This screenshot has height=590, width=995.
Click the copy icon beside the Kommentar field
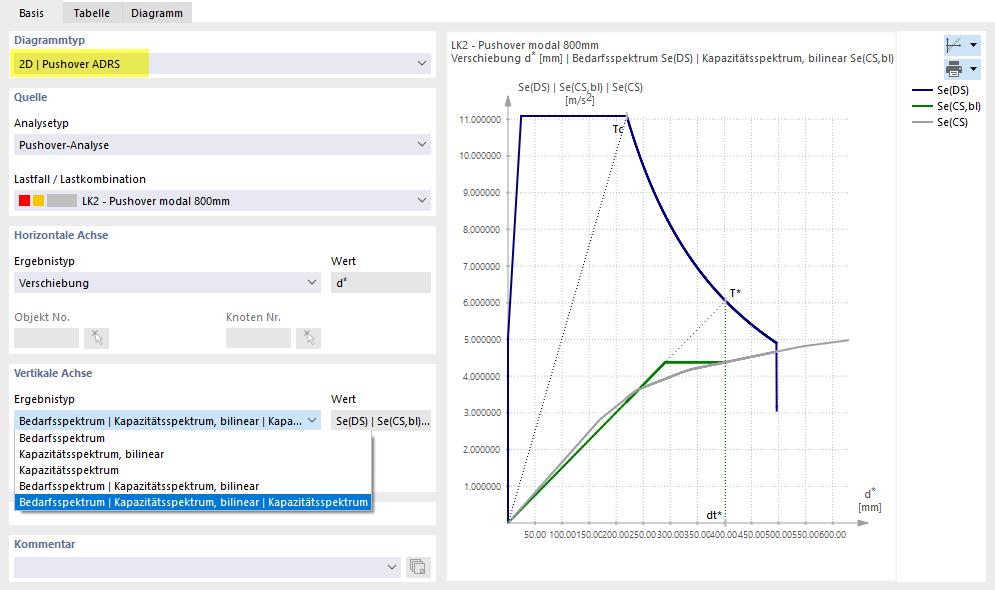(x=417, y=567)
